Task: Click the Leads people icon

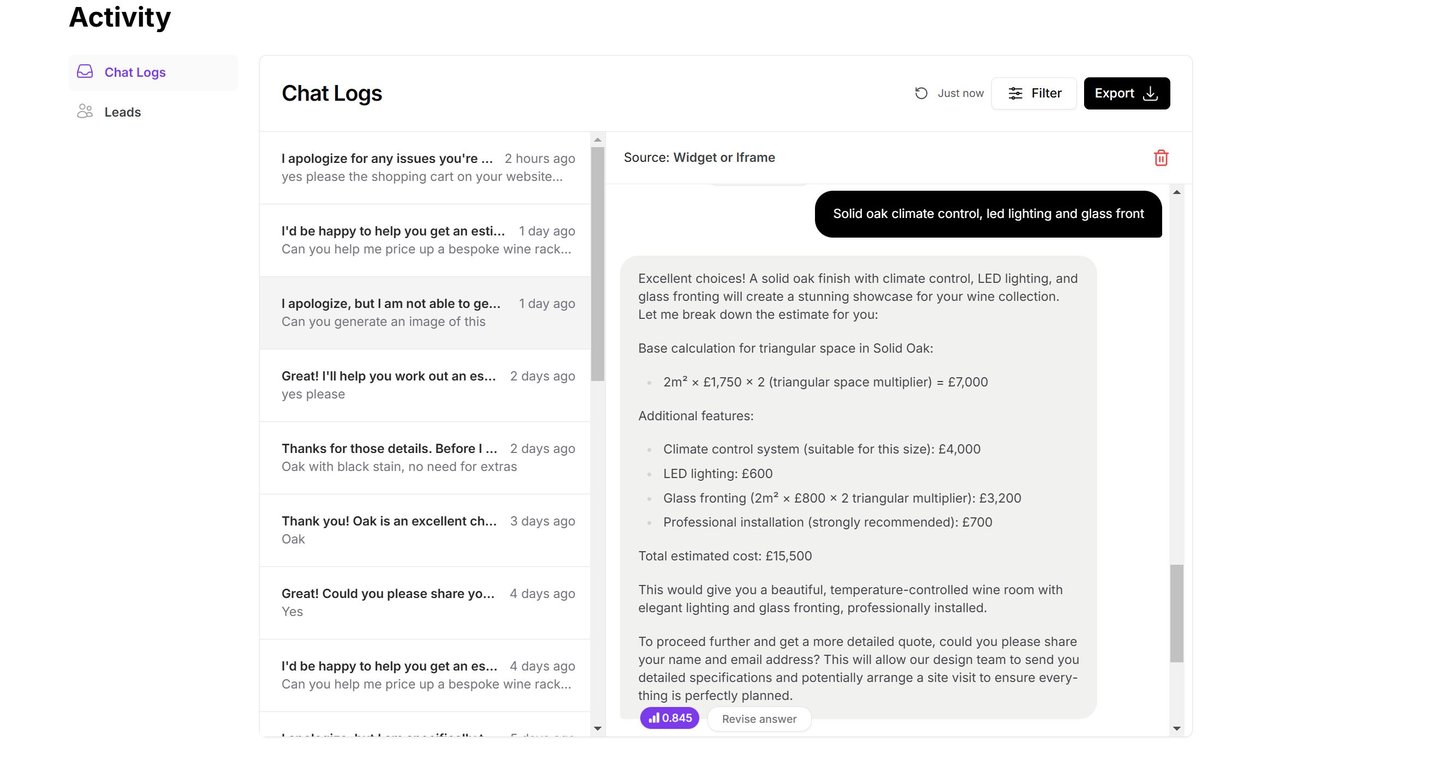Action: 85,112
